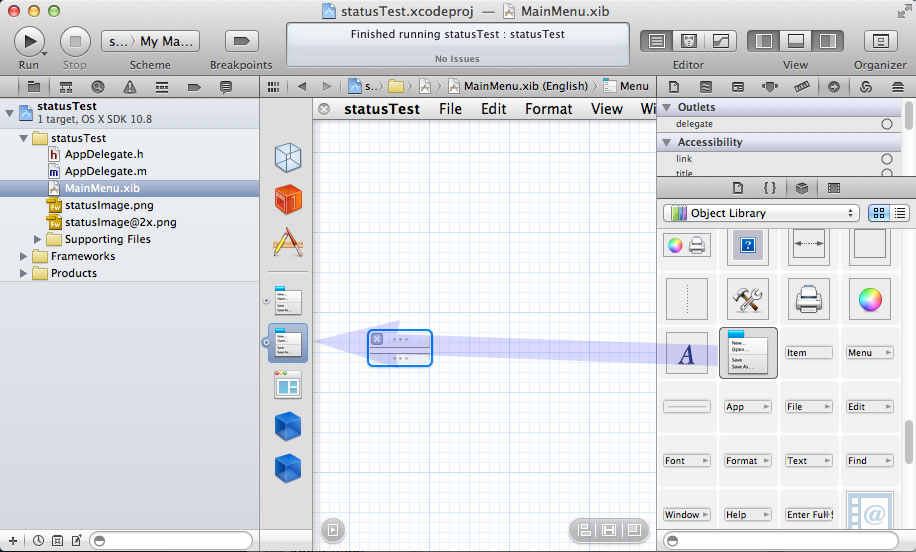This screenshot has width=916, height=552.
Task: Show the Debug navigator
Action: pos(162,87)
